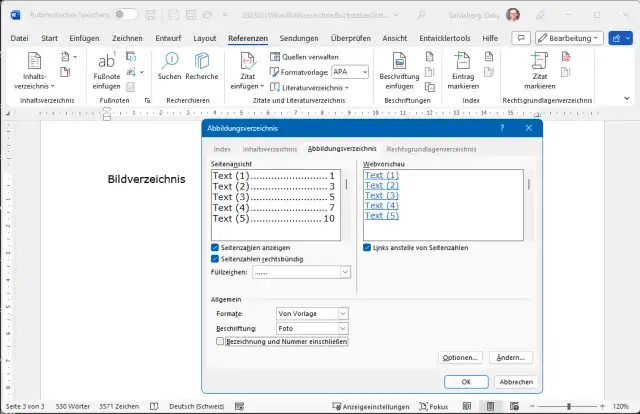This screenshot has height=414, width=640.
Task: Open the Füllzeichen dropdown
Action: point(345,272)
